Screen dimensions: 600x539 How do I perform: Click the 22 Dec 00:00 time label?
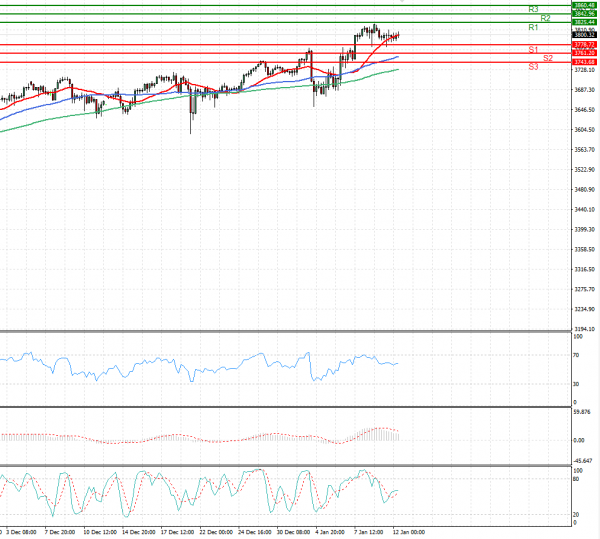[216, 532]
